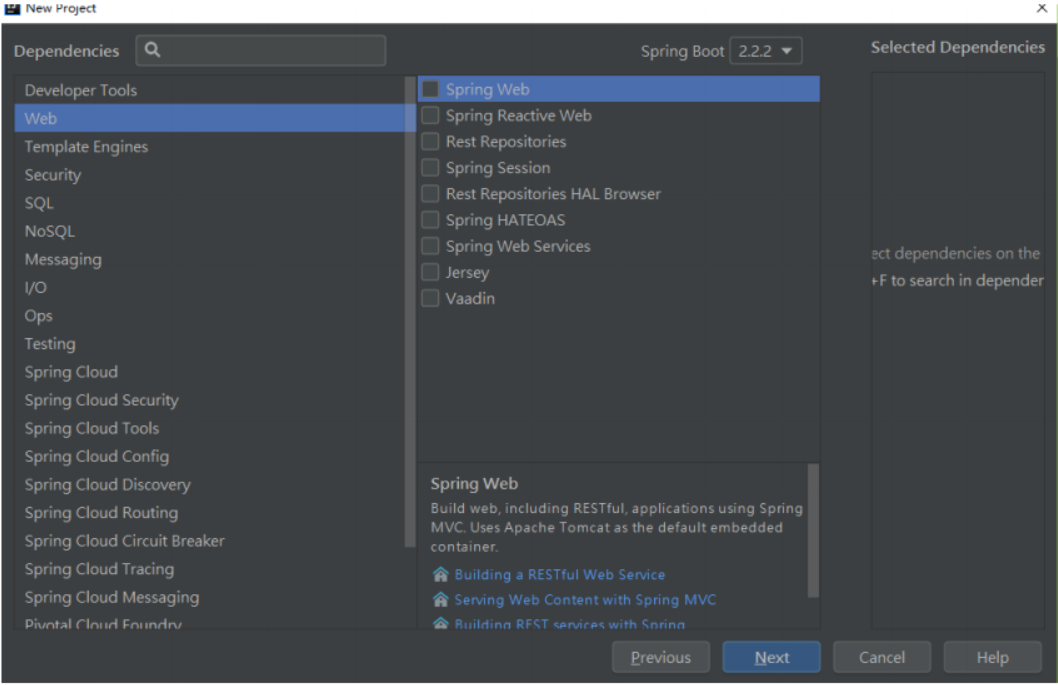This screenshot has height=685, width=1058.
Task: Enable the Spring Reactive Web checkbox
Action: click(x=430, y=115)
